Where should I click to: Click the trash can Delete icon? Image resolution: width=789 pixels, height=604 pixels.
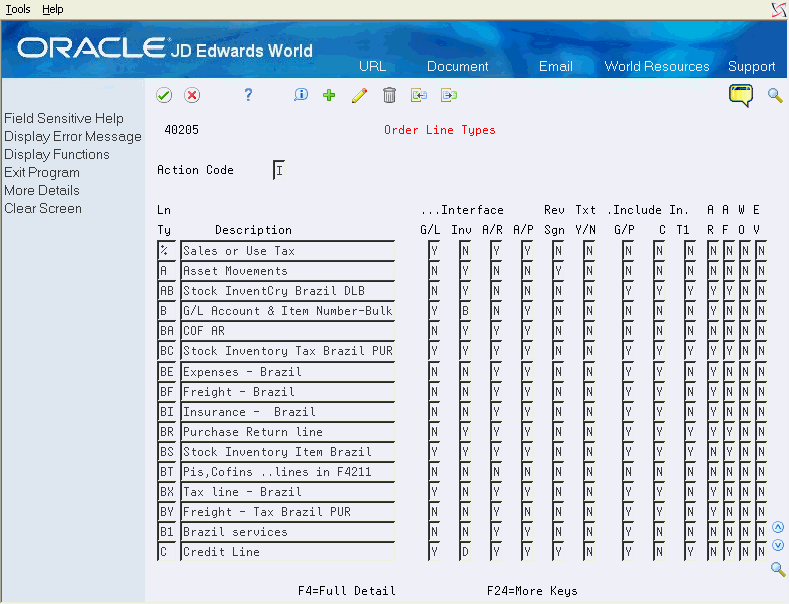point(389,95)
